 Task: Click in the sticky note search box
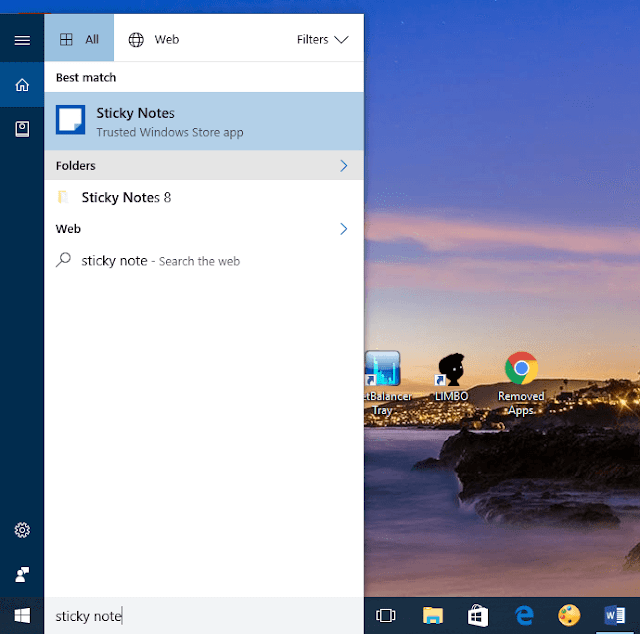coord(204,616)
